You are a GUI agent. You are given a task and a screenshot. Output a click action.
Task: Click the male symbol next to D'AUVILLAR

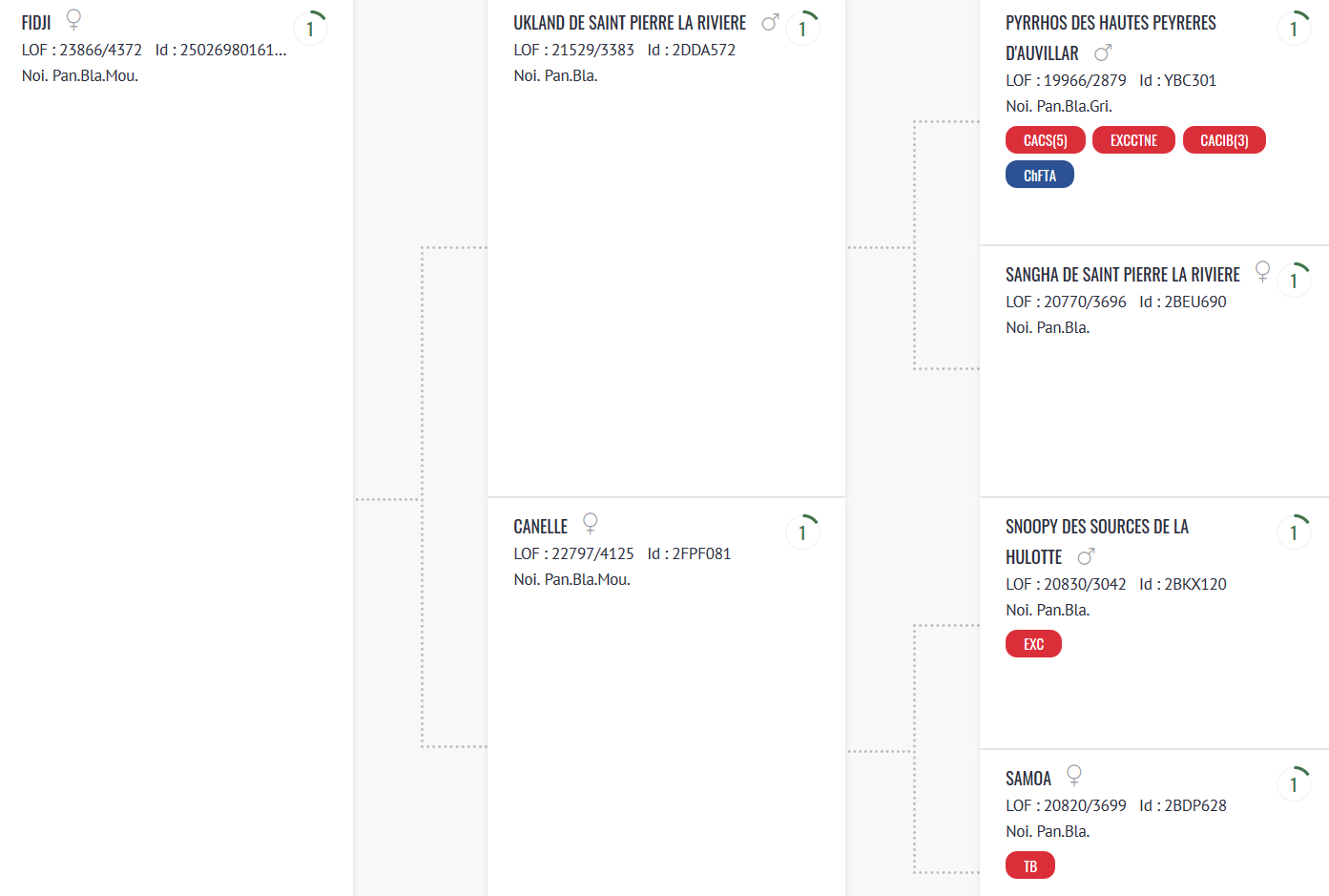click(1103, 52)
